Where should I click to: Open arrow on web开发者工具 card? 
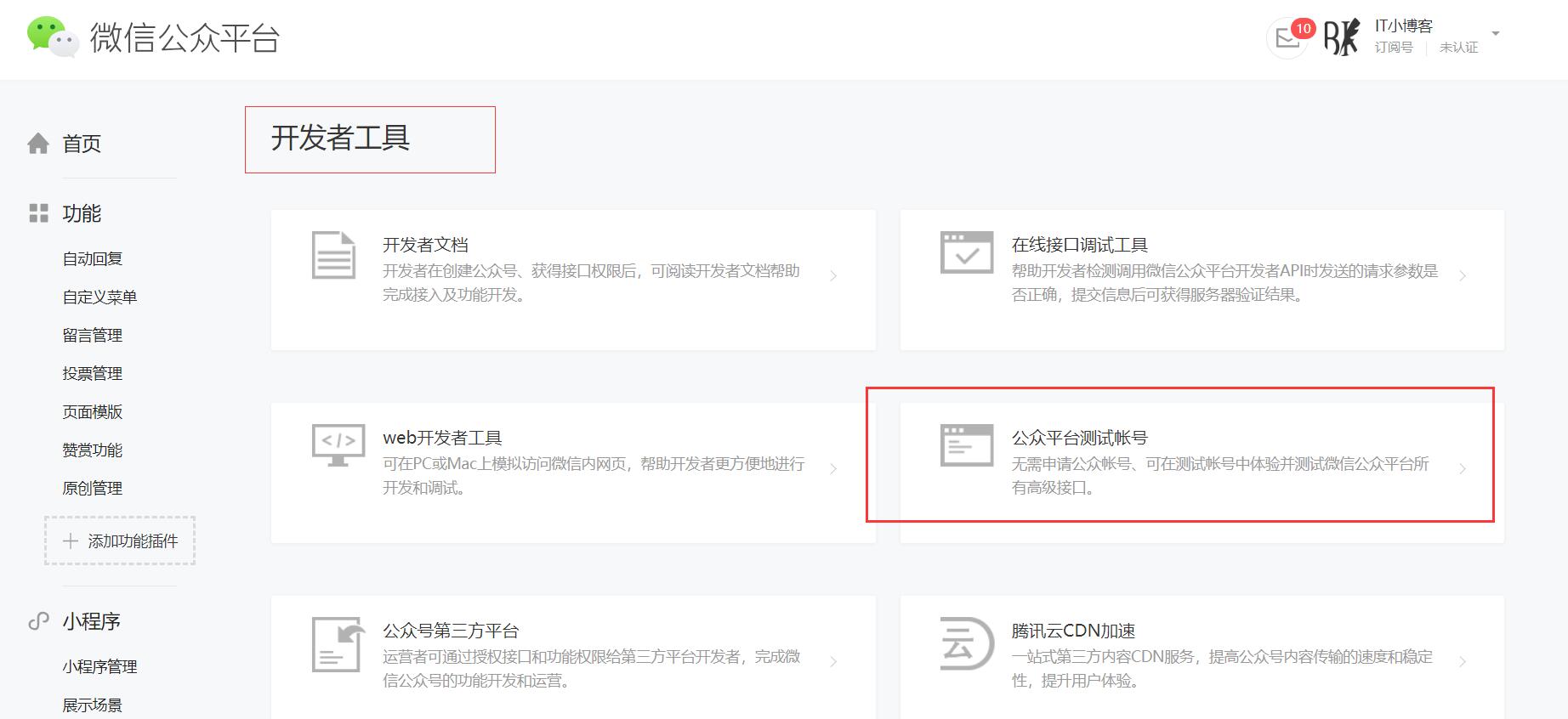coord(833,468)
